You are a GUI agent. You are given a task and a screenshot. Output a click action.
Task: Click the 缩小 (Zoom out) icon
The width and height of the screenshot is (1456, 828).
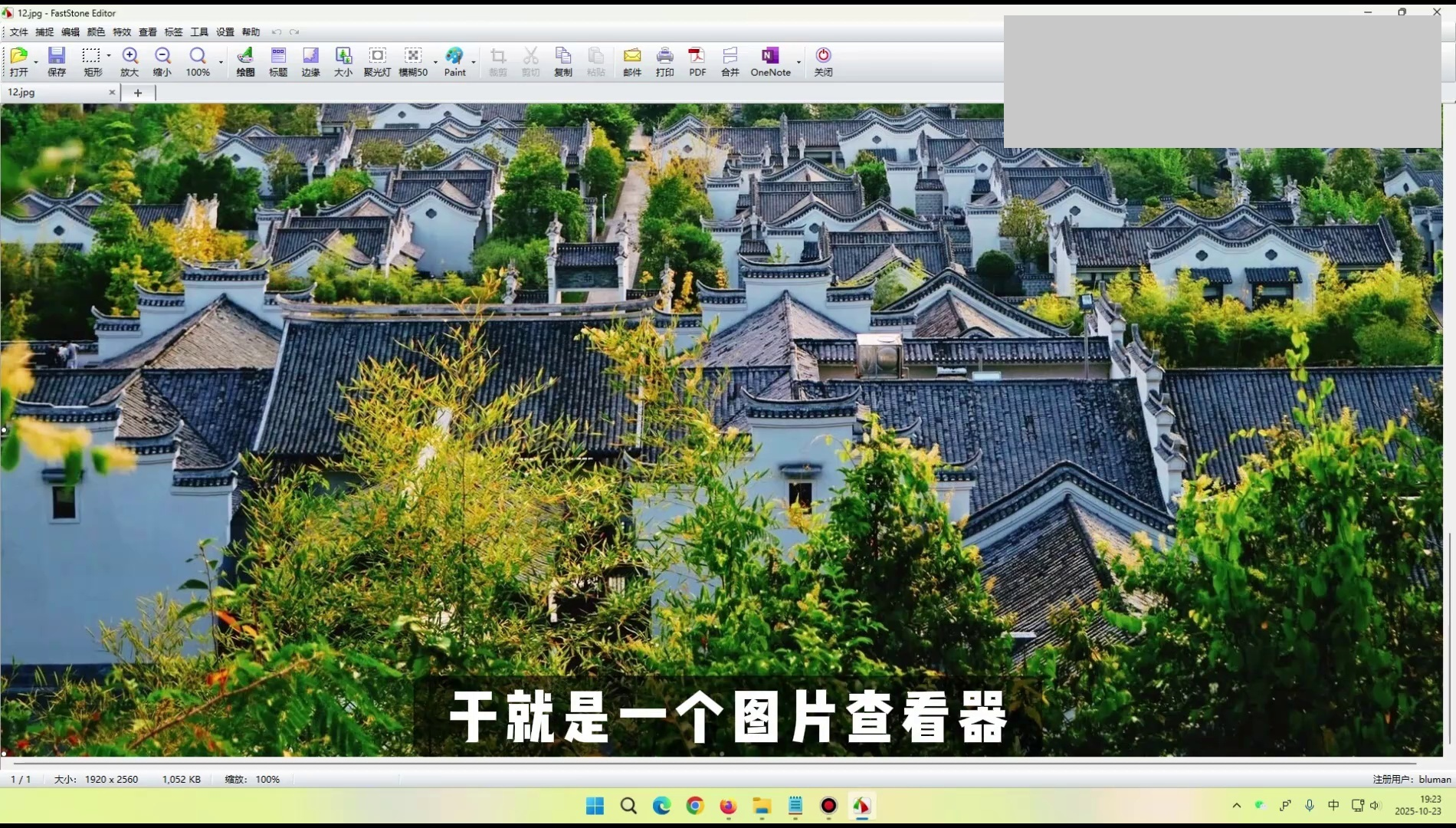[162, 61]
